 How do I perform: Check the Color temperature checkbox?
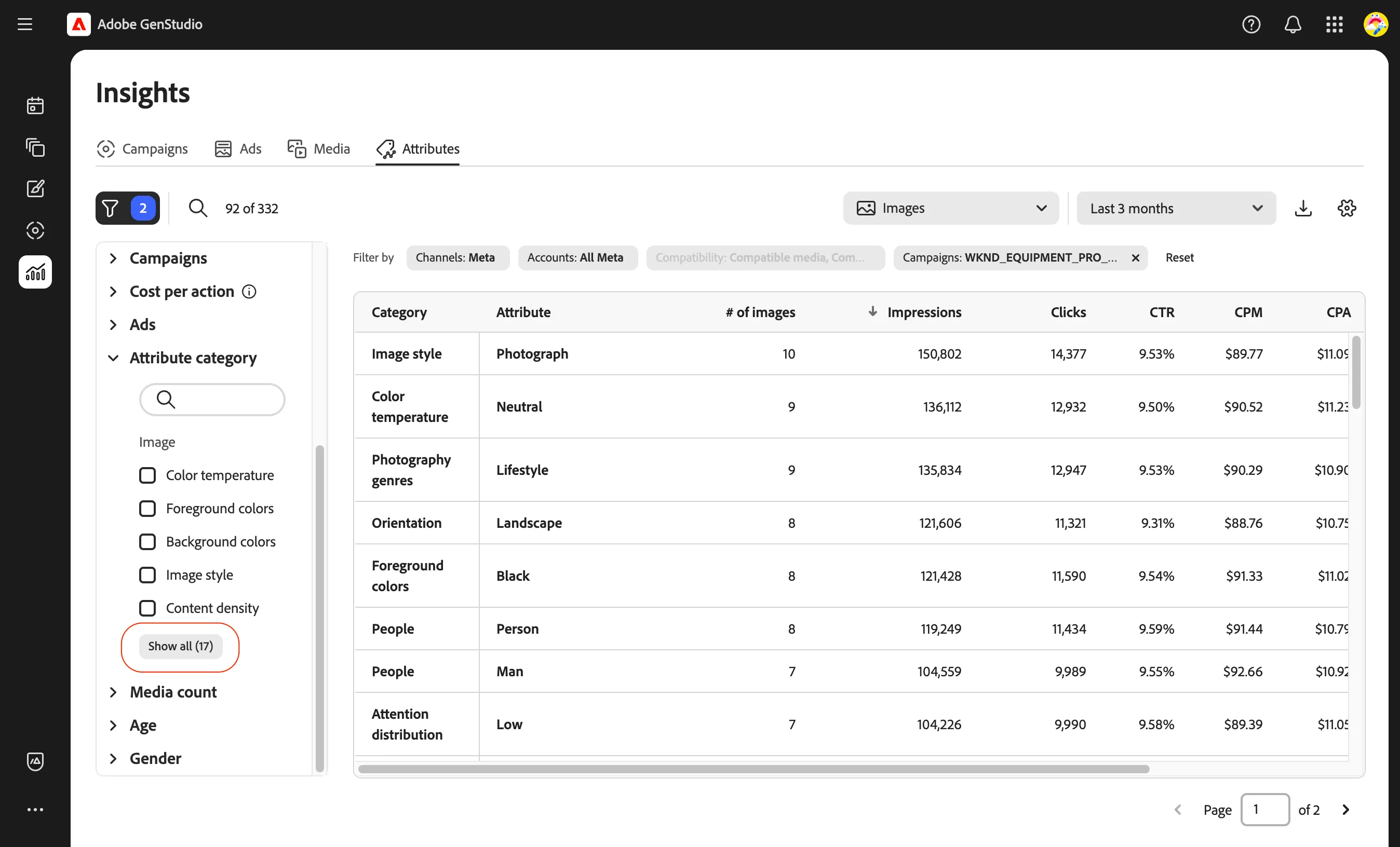[147, 475]
